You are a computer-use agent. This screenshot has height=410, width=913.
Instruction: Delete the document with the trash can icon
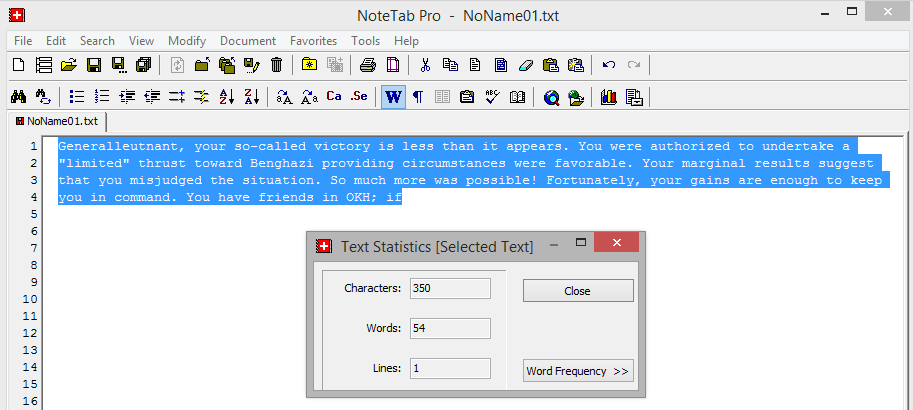277,65
